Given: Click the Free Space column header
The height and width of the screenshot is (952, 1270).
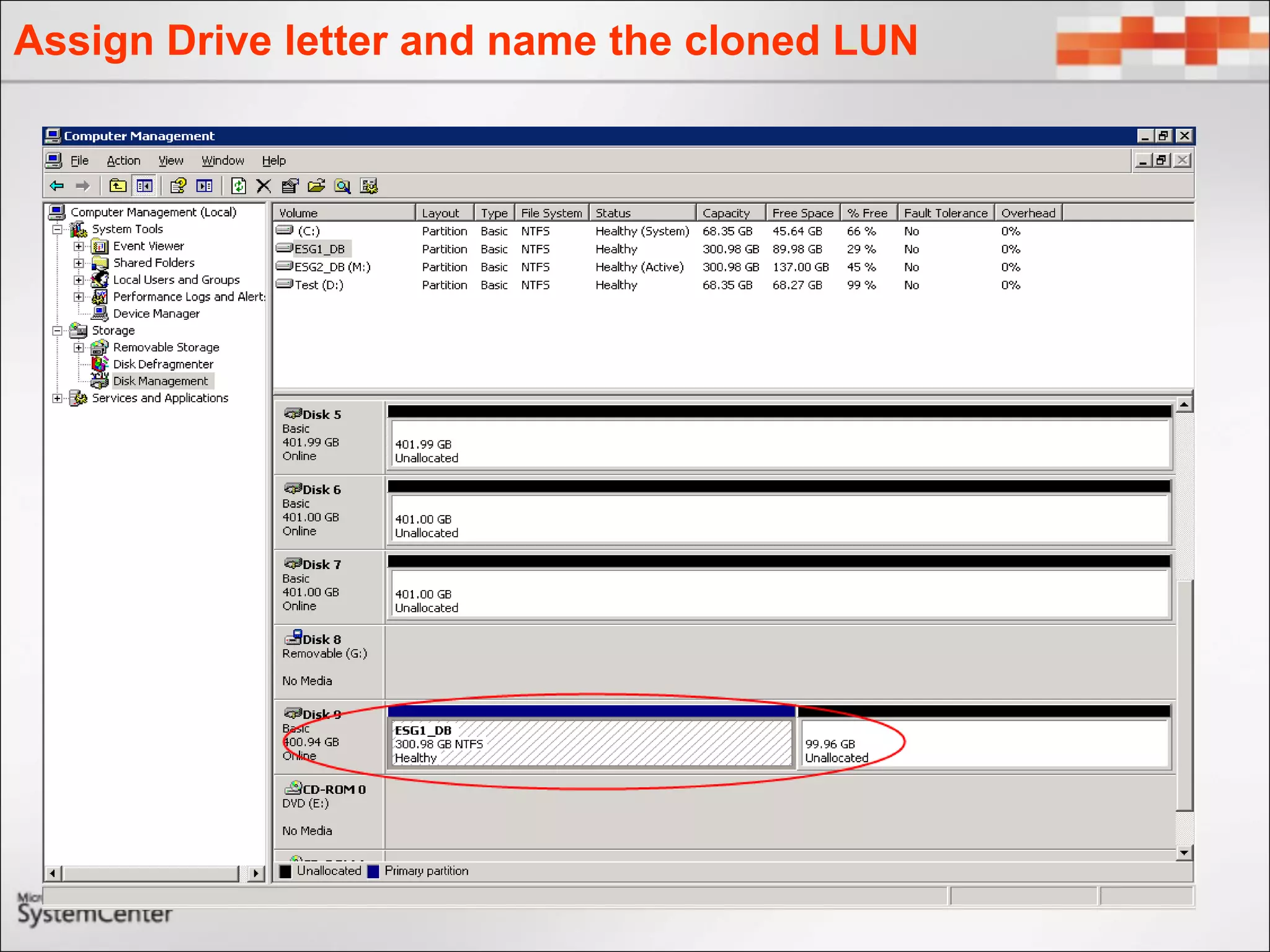Looking at the screenshot, I should pos(802,213).
